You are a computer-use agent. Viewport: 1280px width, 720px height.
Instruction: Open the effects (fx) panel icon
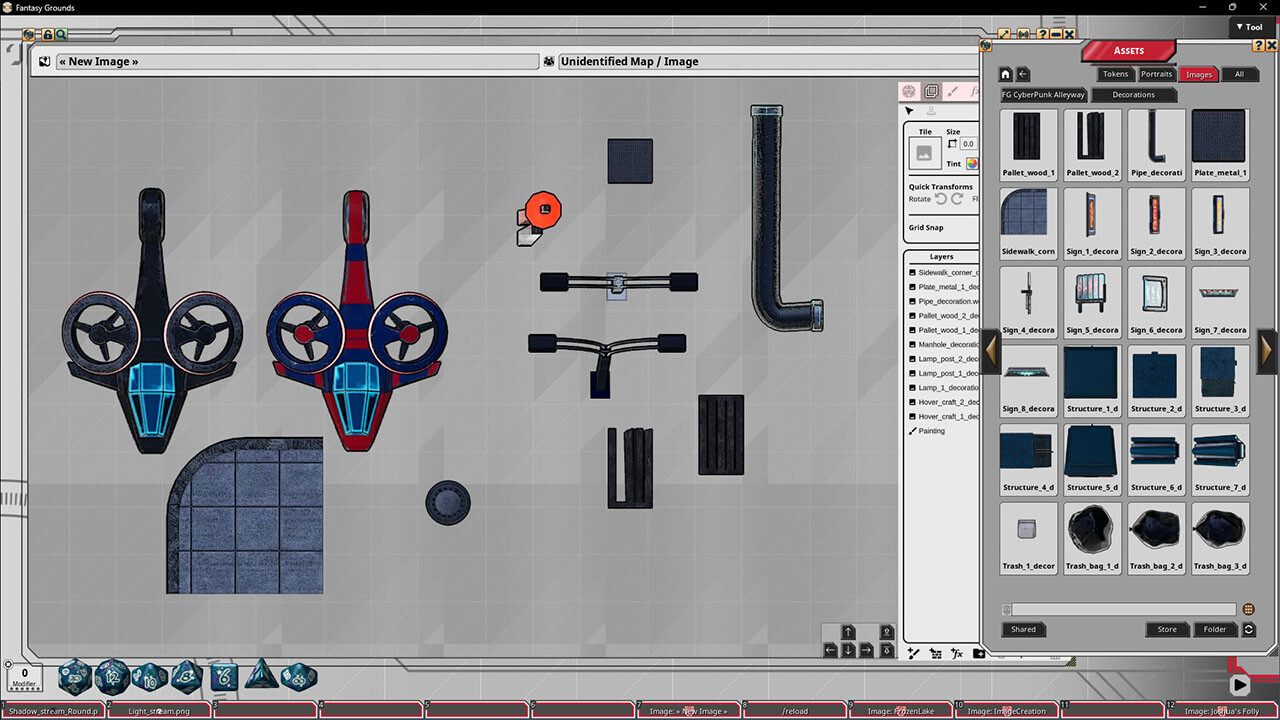pos(975,91)
